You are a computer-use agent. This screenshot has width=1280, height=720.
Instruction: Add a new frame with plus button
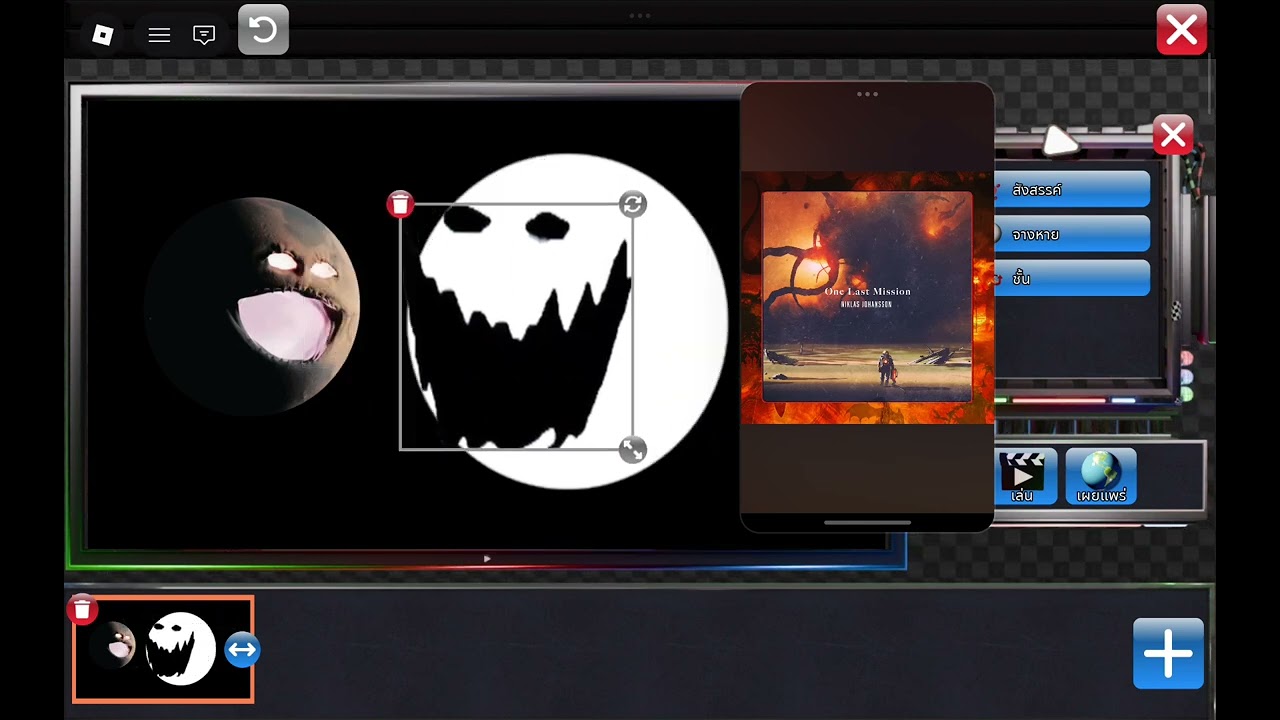(x=1168, y=653)
